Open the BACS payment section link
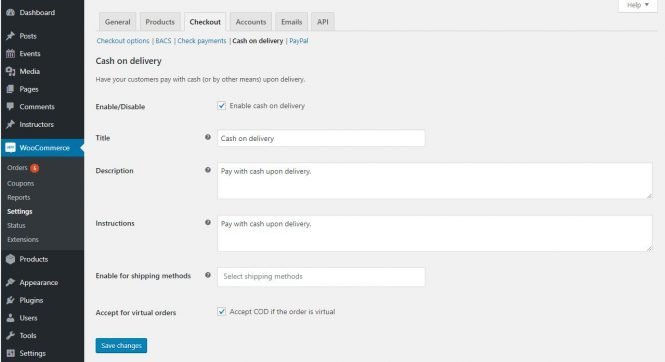The height and width of the screenshot is (362, 665). [x=163, y=41]
